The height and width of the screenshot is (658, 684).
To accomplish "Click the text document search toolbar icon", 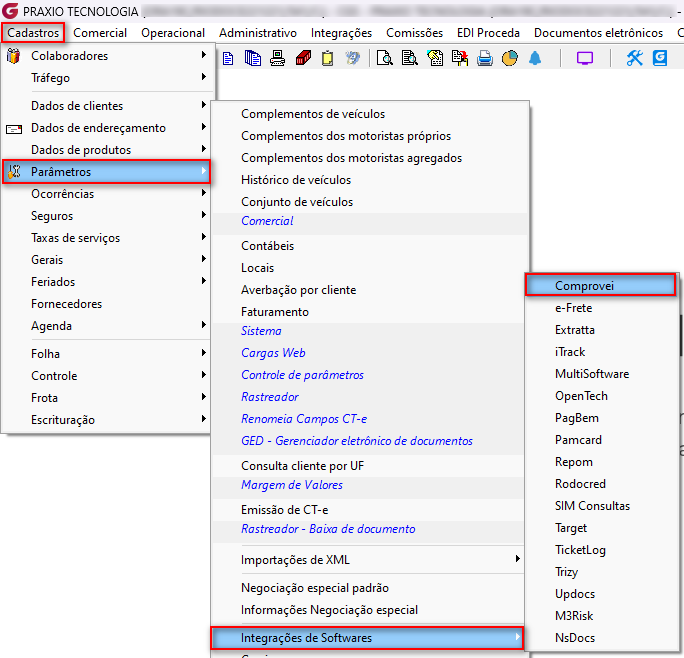I will pyautogui.click(x=409, y=58).
